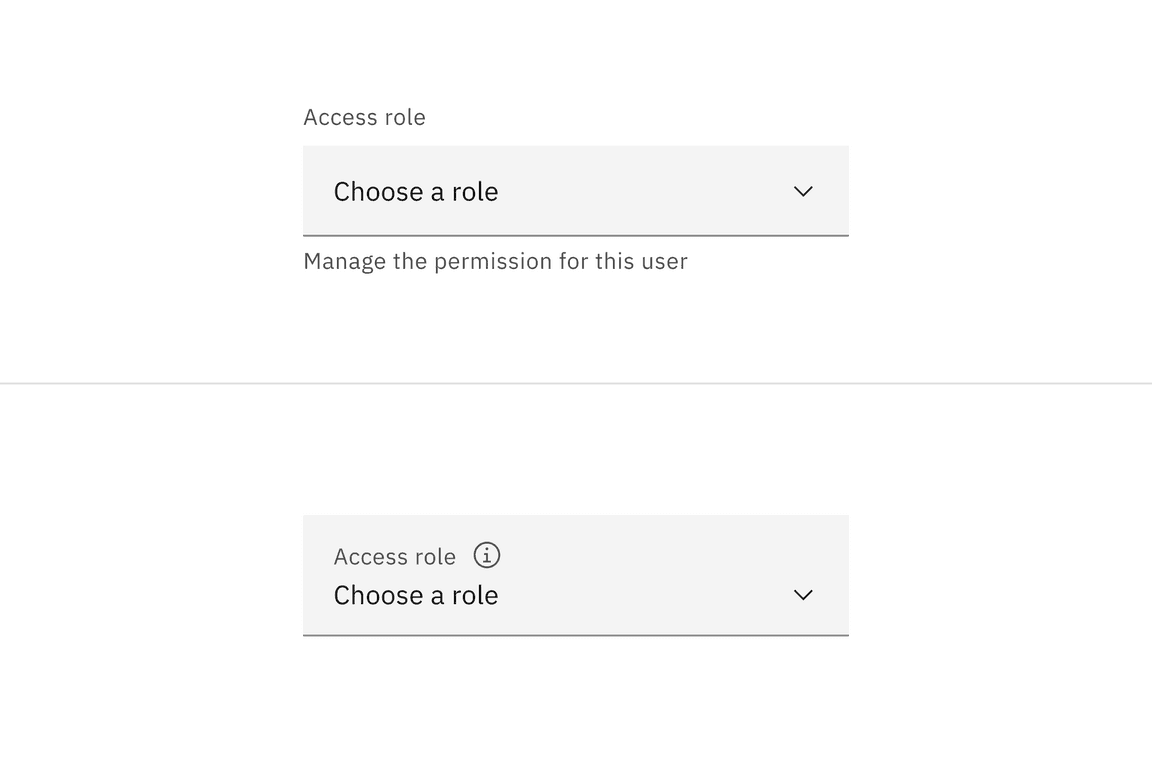Click empty field space right of the info icon
Viewport: 1152px width, 767px height.
click(650, 555)
